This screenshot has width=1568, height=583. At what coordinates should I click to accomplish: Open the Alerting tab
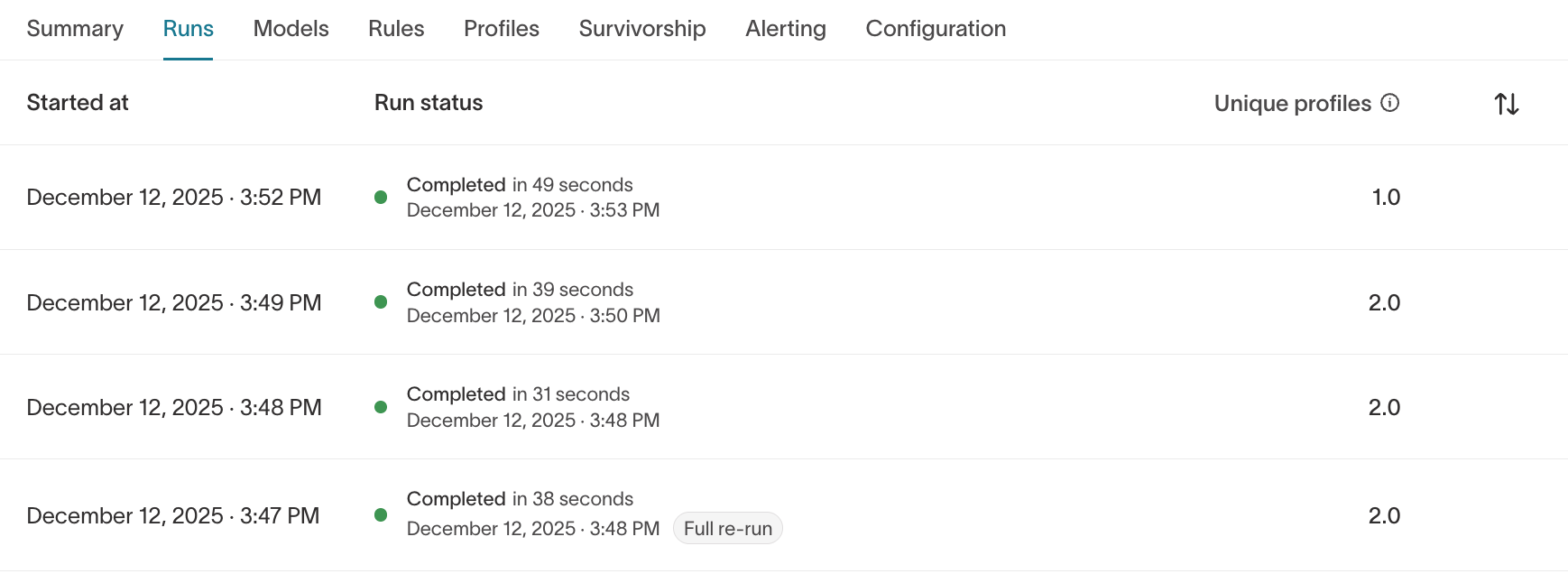[x=786, y=29]
